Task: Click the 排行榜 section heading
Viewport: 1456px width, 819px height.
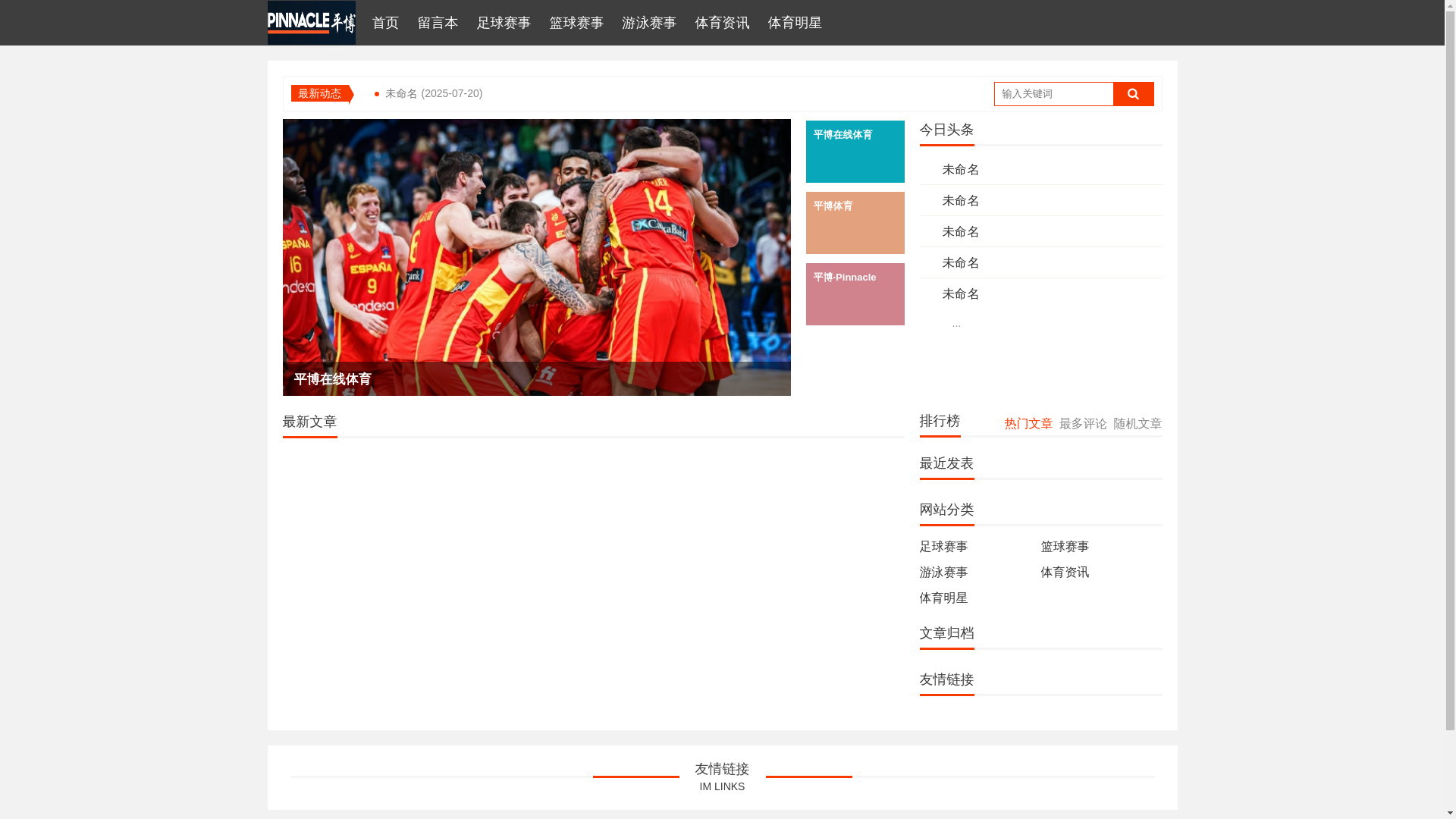Action: tap(940, 421)
